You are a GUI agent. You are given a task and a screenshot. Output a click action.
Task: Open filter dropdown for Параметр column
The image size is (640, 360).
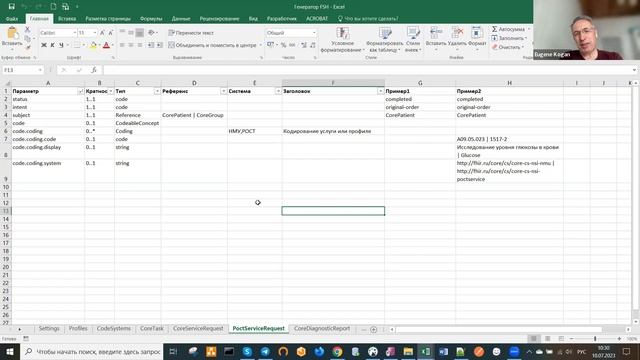pos(80,91)
